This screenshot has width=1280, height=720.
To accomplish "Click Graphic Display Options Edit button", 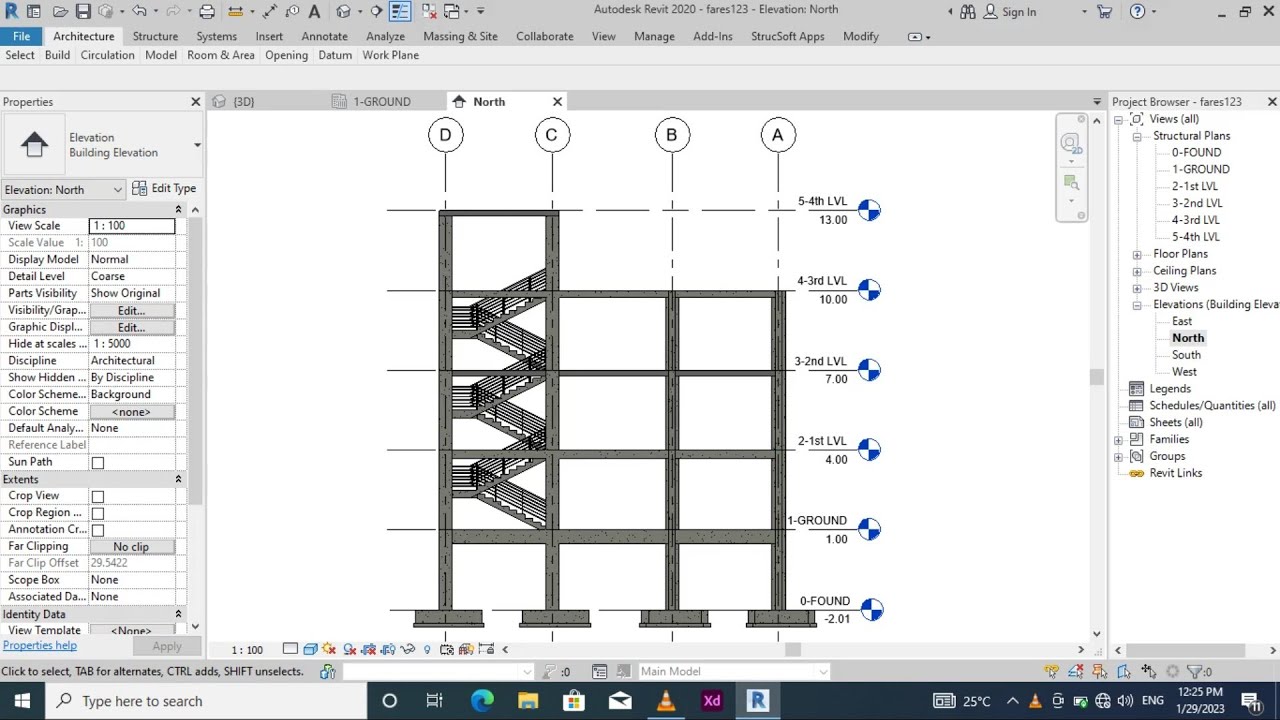I will [131, 327].
